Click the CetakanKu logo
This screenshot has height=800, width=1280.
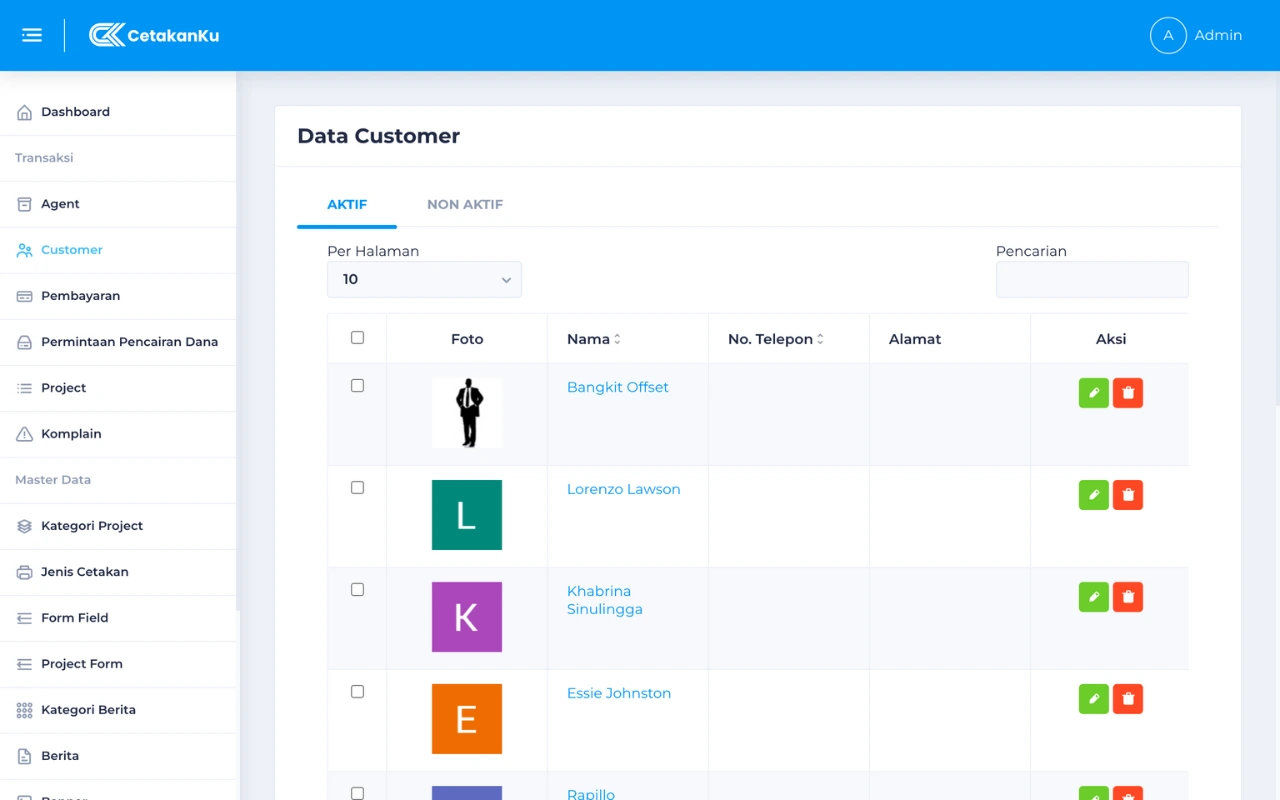coord(154,35)
